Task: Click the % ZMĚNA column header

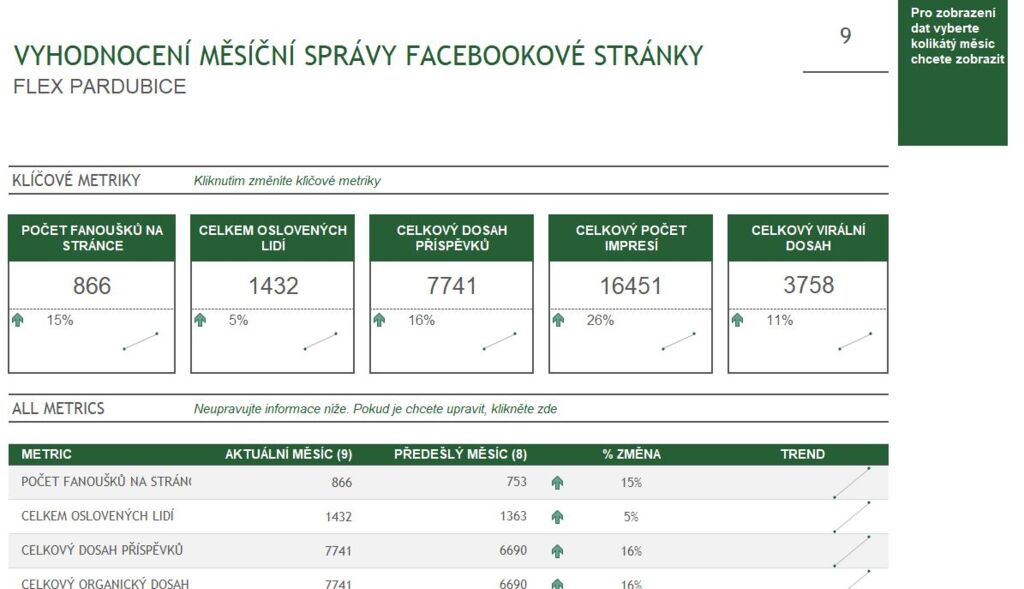Action: (631, 454)
